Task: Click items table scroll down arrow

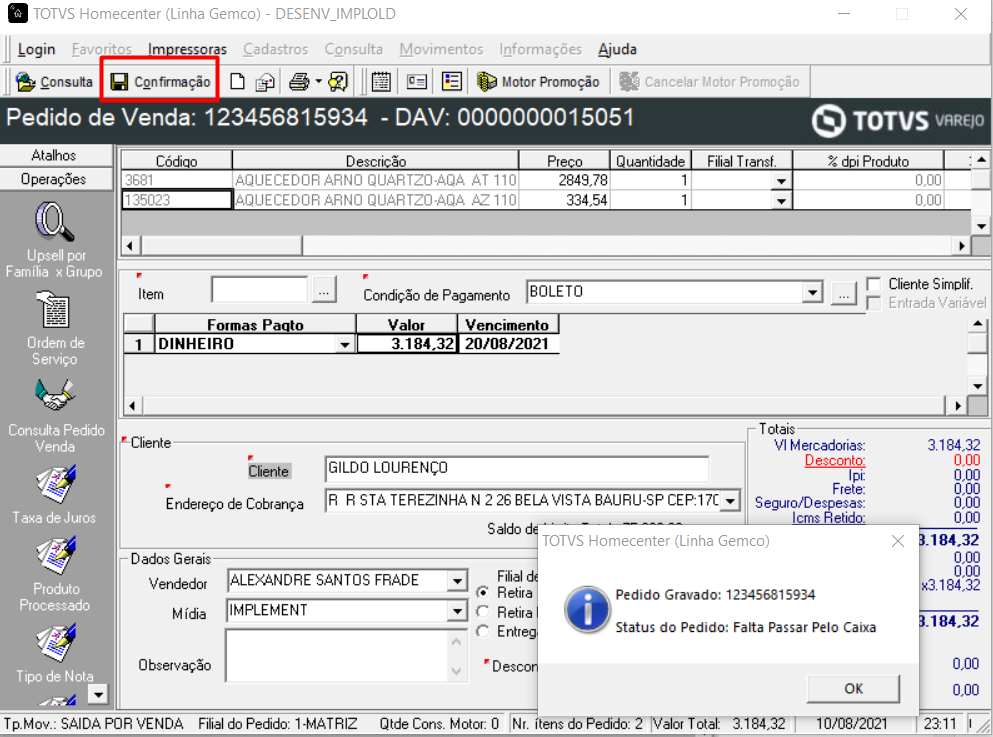Action: click(981, 225)
